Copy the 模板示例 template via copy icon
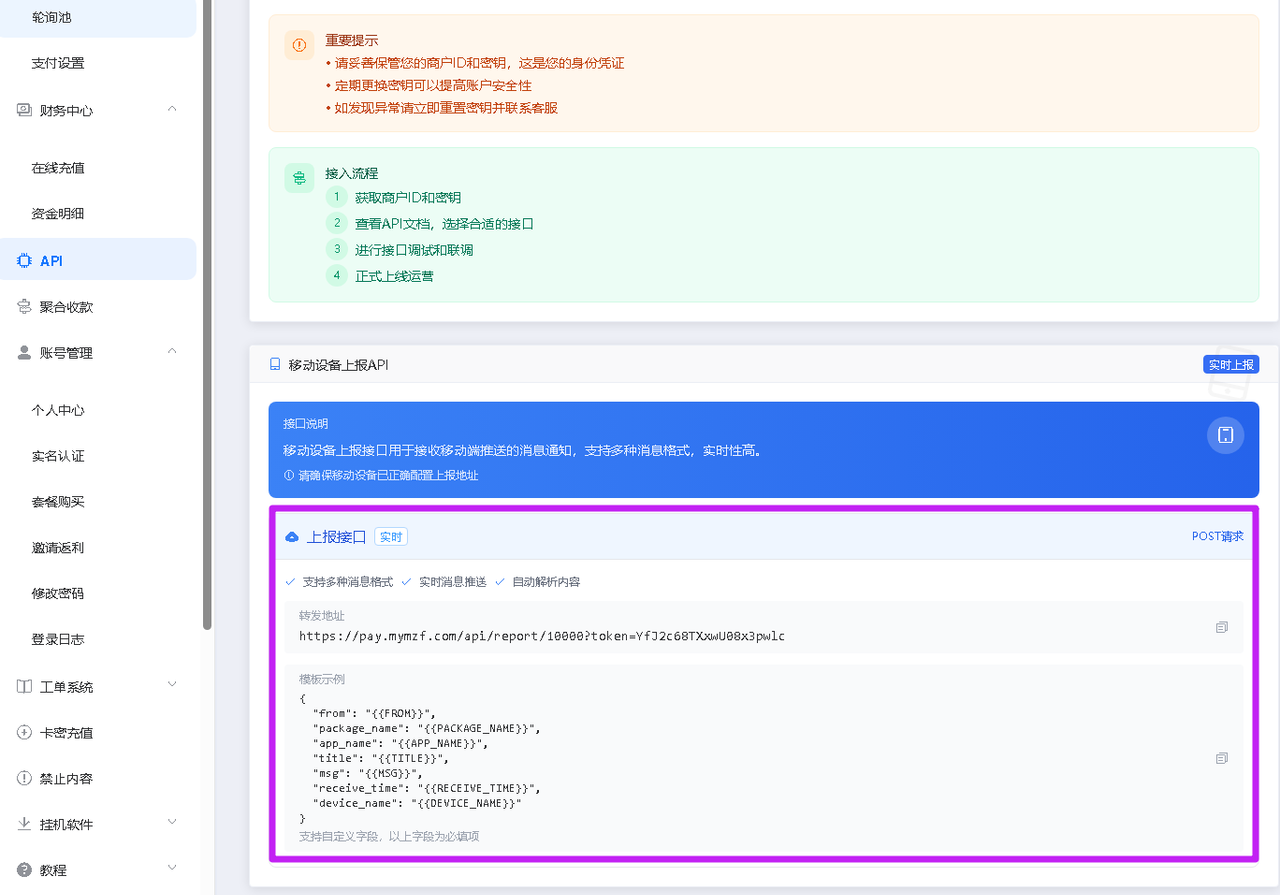 point(1221,759)
